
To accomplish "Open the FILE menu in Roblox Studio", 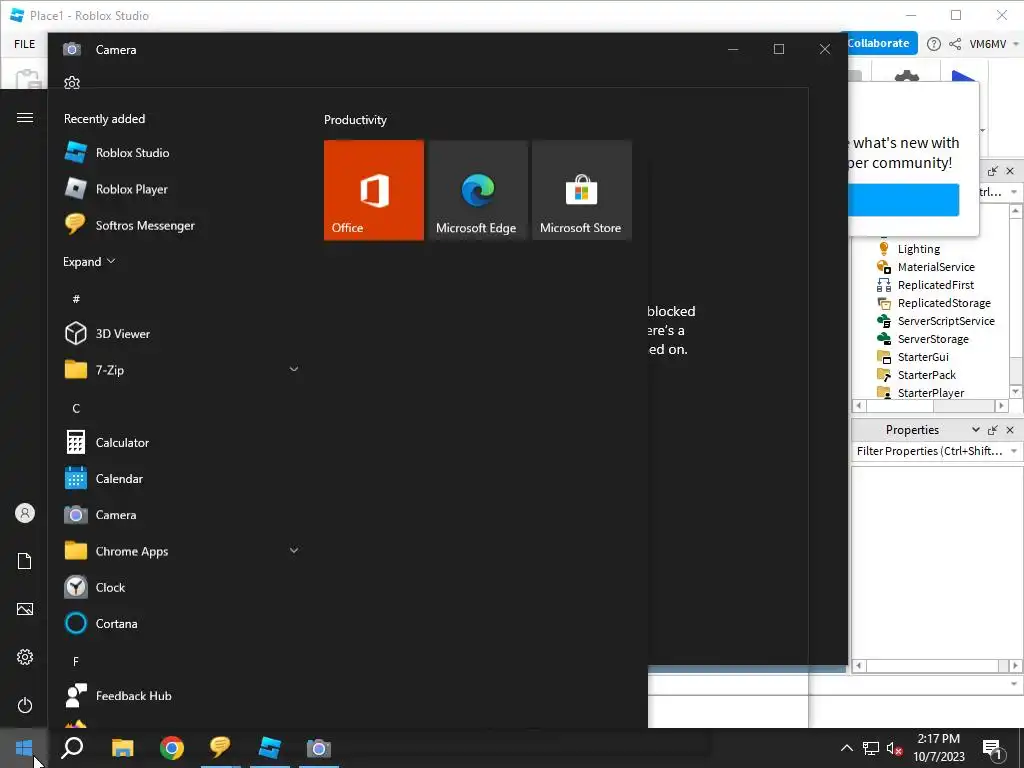I will pos(25,44).
